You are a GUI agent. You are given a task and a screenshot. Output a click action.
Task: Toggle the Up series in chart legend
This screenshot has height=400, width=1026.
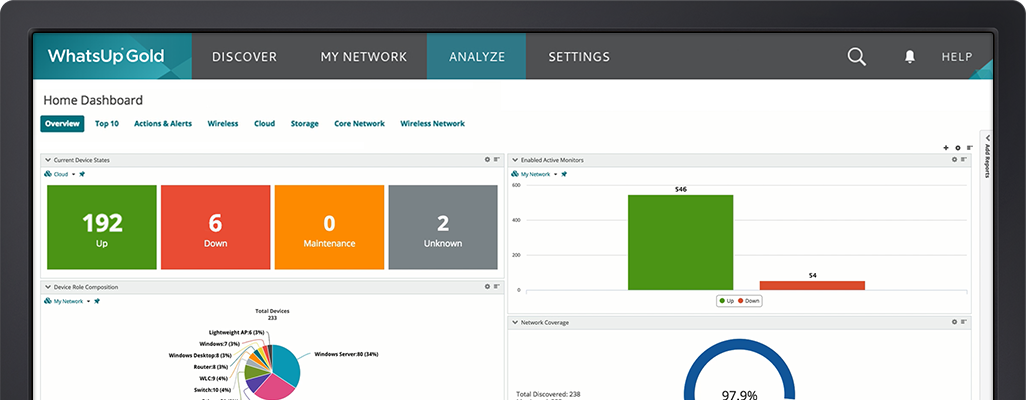(x=727, y=300)
